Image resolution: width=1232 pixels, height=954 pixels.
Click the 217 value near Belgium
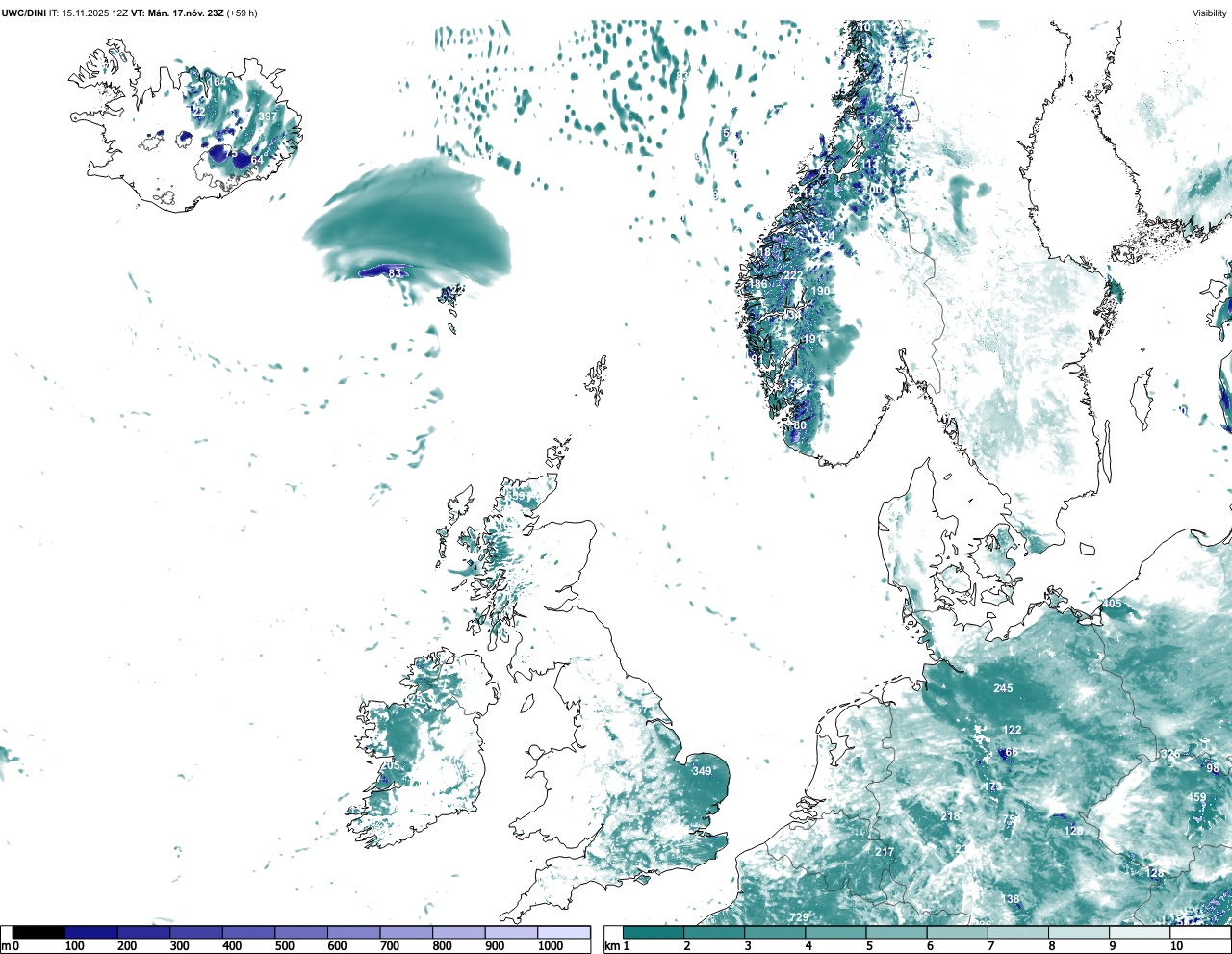pos(885,852)
